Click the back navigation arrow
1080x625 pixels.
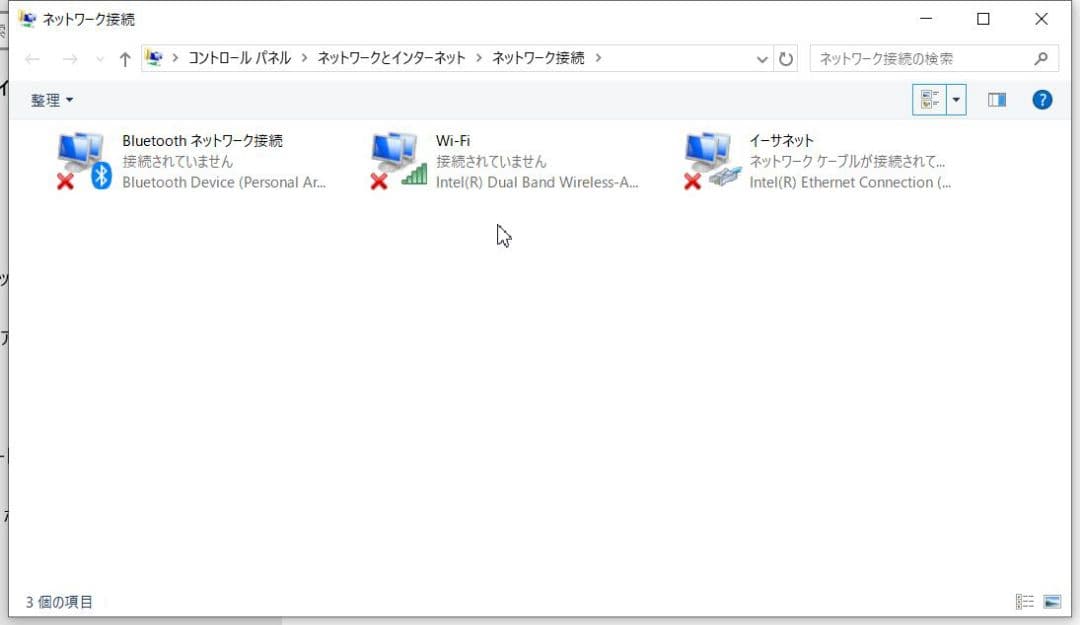point(31,58)
